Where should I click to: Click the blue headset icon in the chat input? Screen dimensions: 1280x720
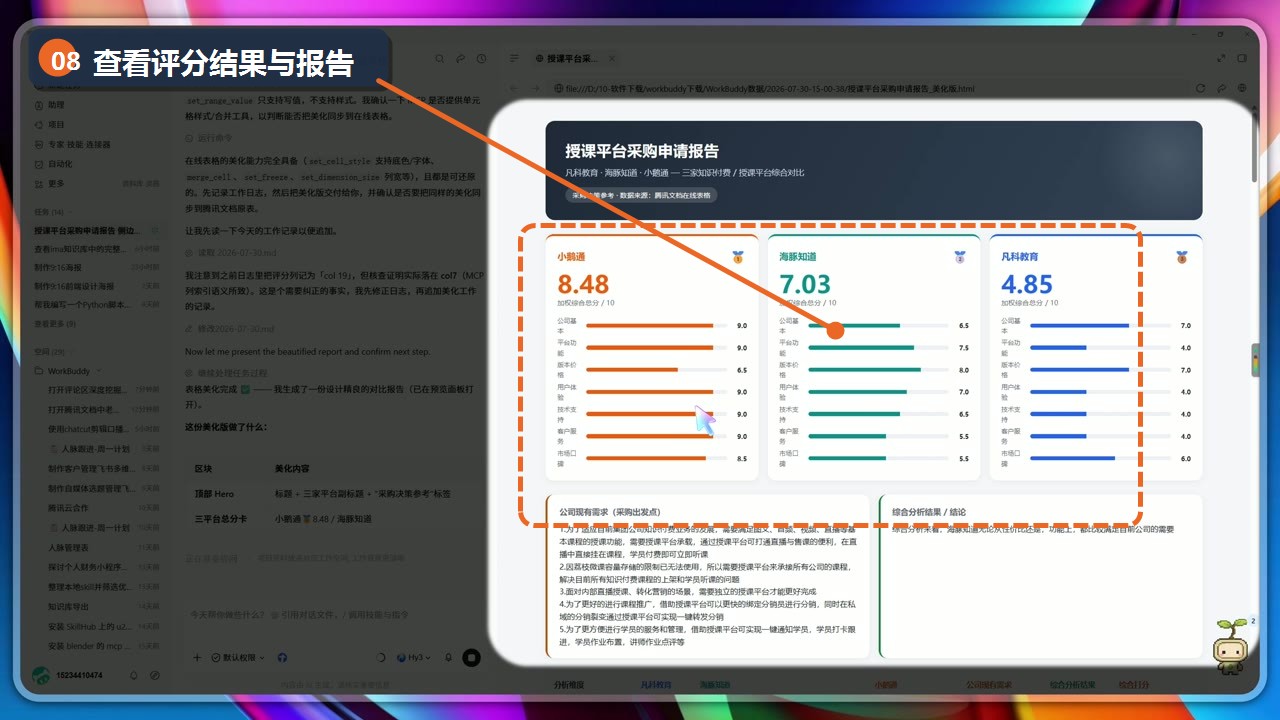click(282, 658)
